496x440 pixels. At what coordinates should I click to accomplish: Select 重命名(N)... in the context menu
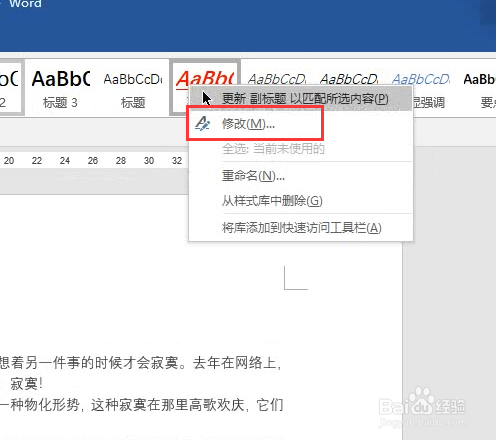coord(301,175)
